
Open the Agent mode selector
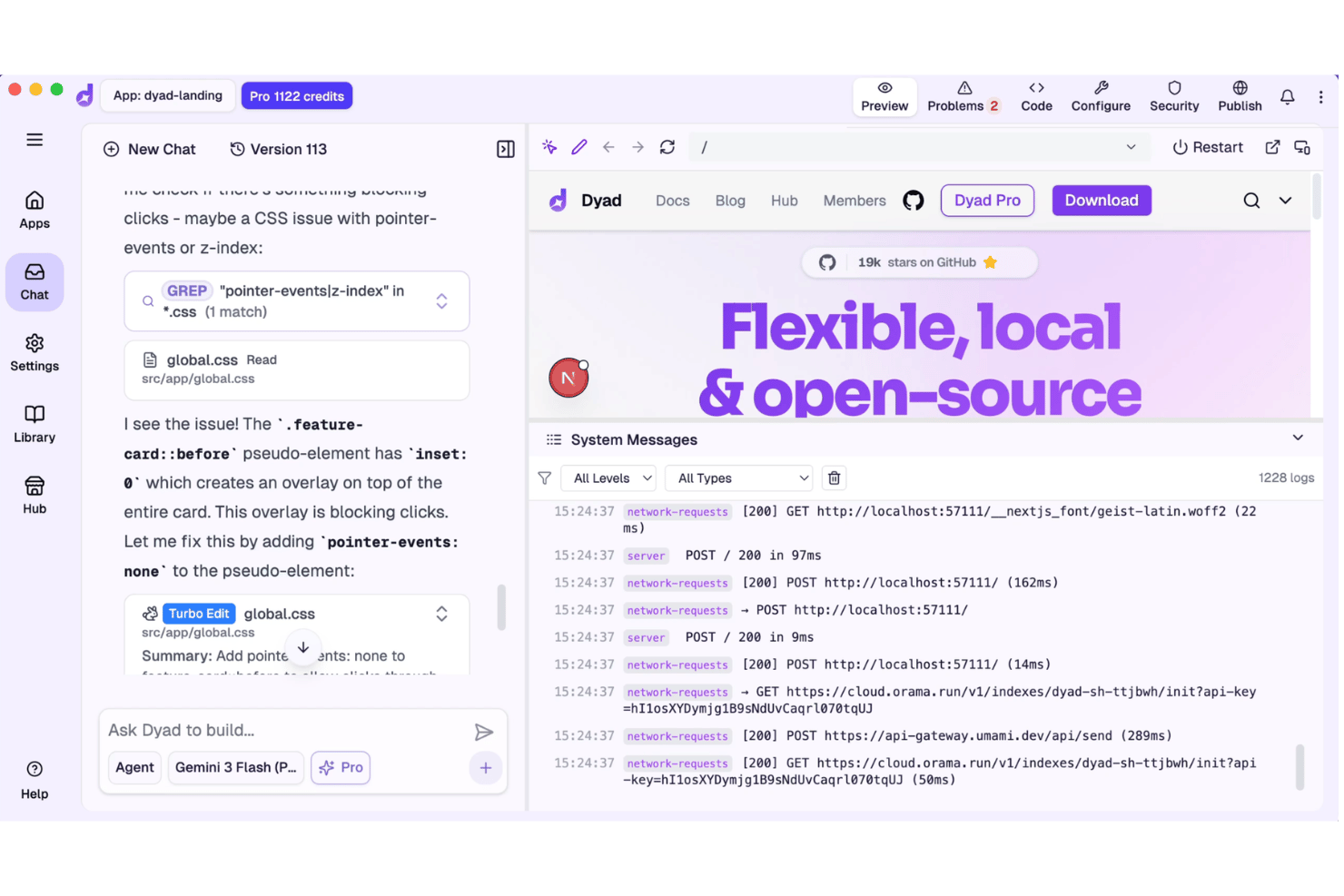(x=134, y=768)
